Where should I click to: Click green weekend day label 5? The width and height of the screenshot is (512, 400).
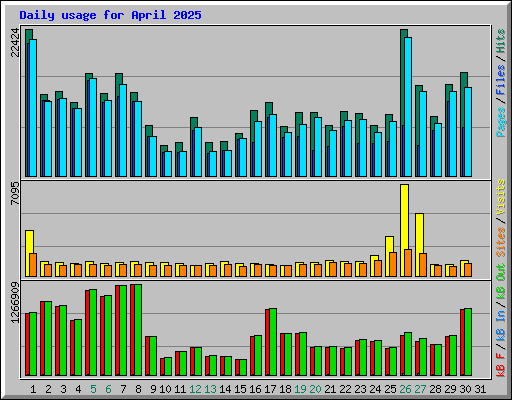tap(93, 389)
